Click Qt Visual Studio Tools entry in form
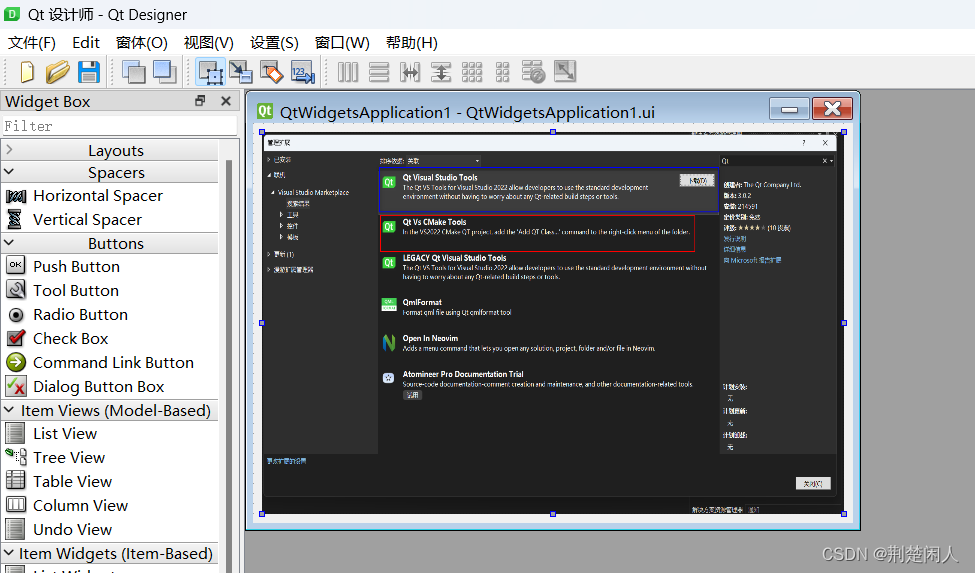975x573 pixels. [548, 190]
